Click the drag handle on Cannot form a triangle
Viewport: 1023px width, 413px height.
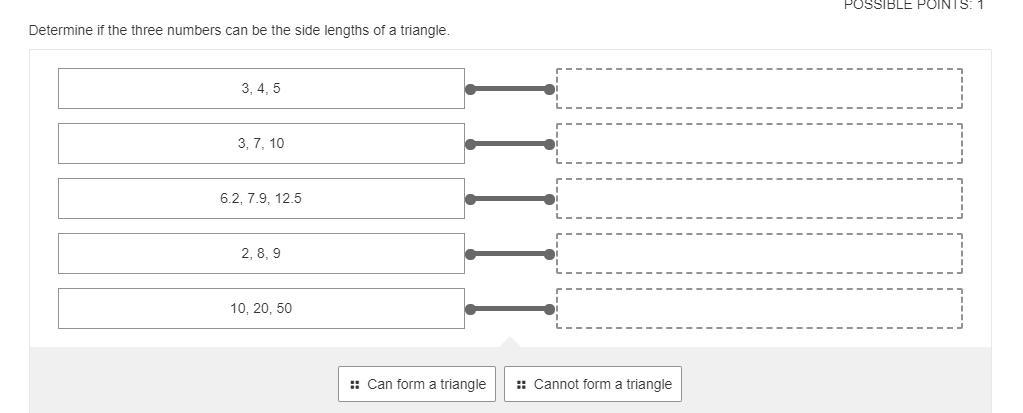pos(522,384)
